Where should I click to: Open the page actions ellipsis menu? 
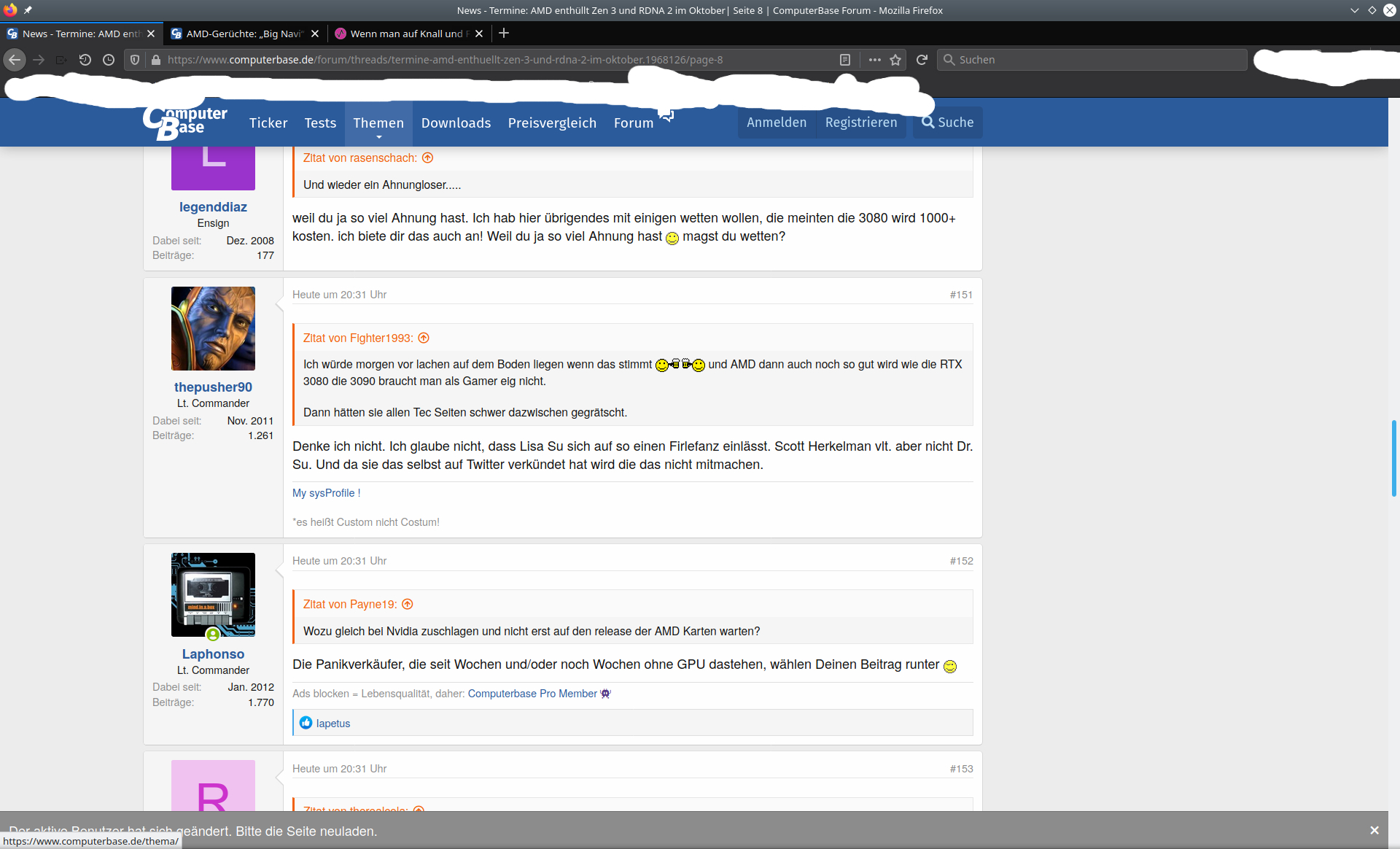click(x=874, y=60)
